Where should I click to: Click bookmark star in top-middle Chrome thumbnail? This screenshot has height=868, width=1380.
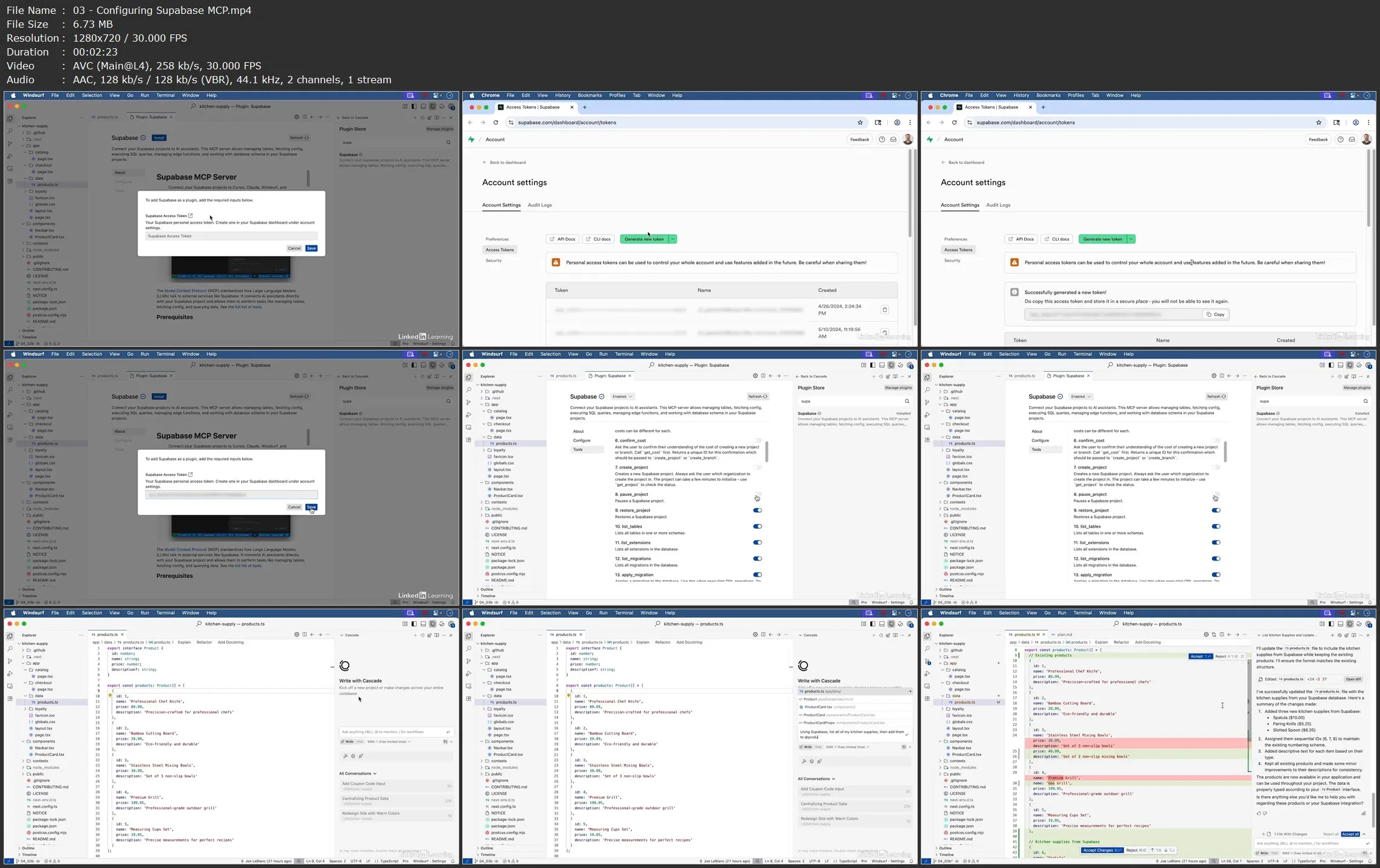(860, 122)
